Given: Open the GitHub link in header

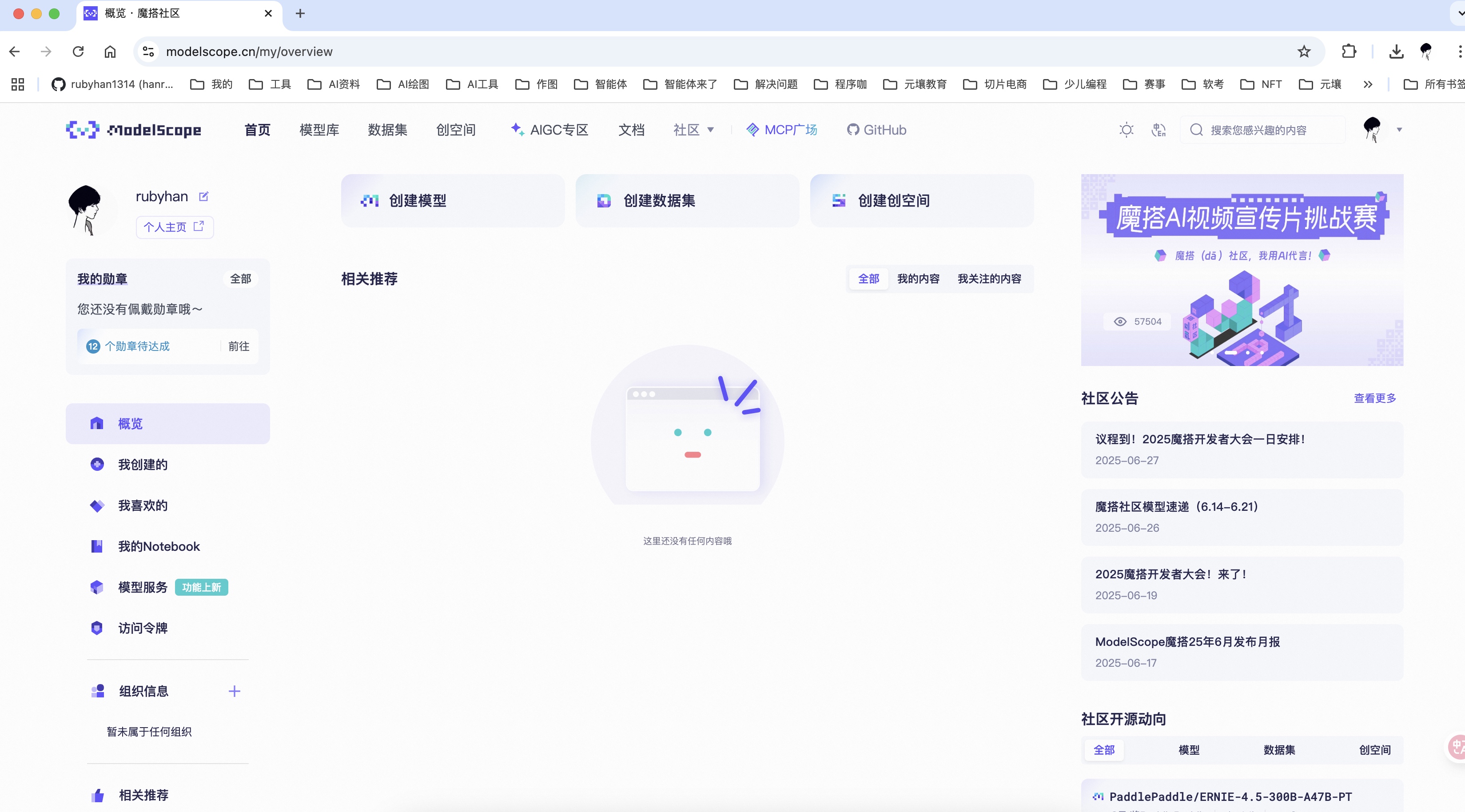Looking at the screenshot, I should click(876, 130).
